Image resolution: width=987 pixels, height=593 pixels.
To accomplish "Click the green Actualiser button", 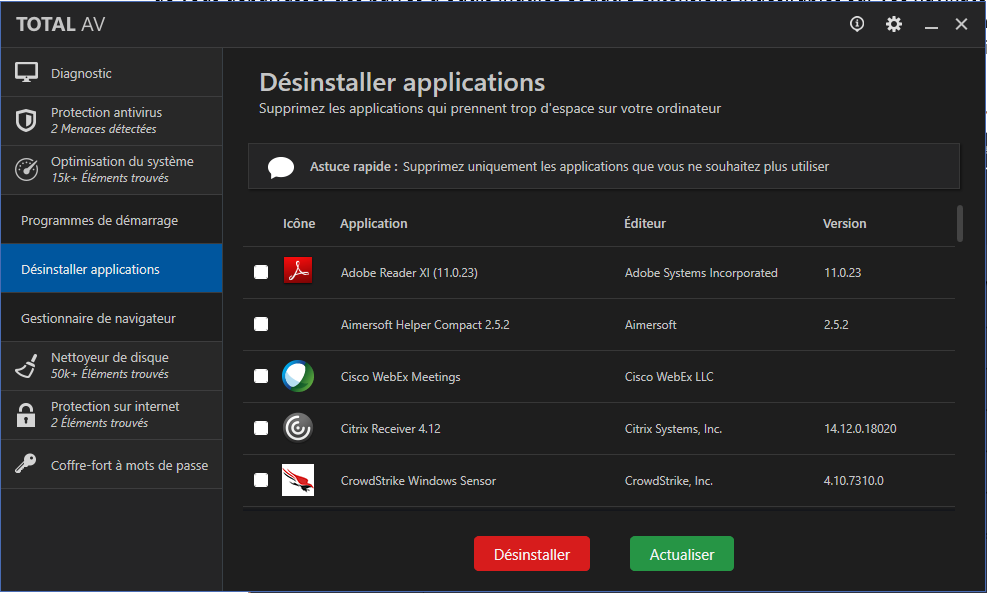I will tap(682, 554).
